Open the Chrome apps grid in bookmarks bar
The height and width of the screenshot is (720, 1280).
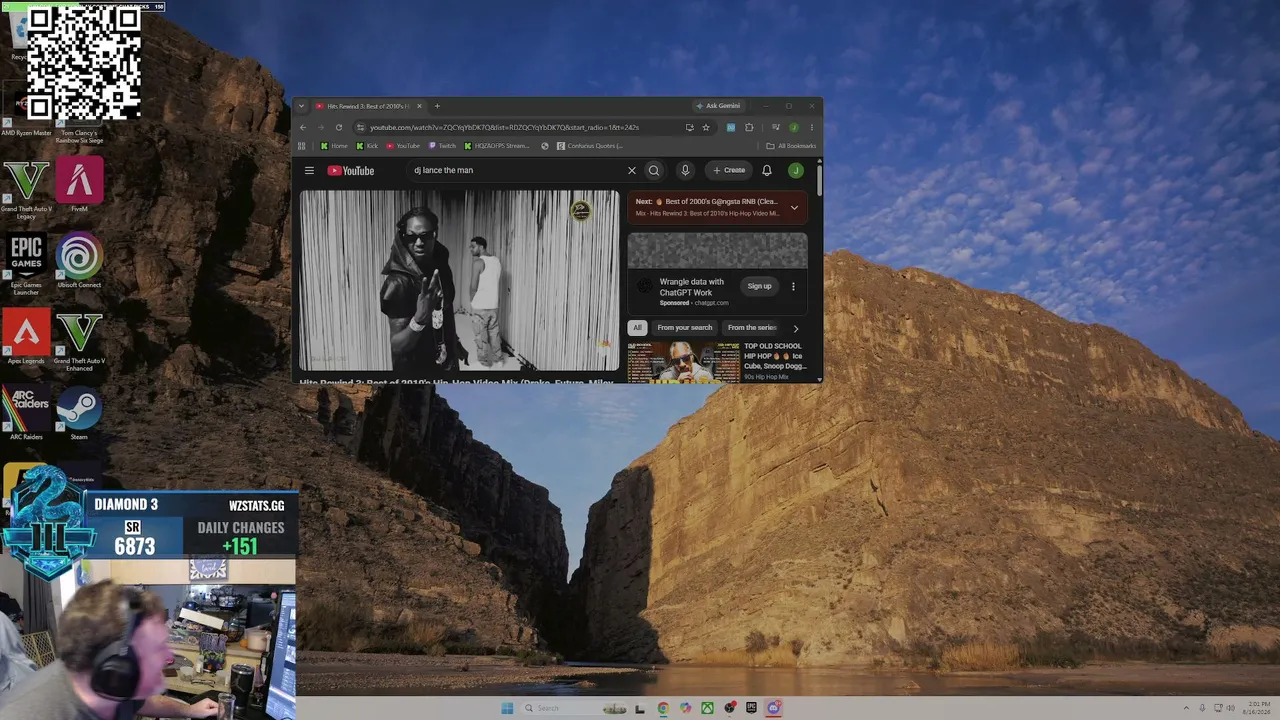(302, 146)
